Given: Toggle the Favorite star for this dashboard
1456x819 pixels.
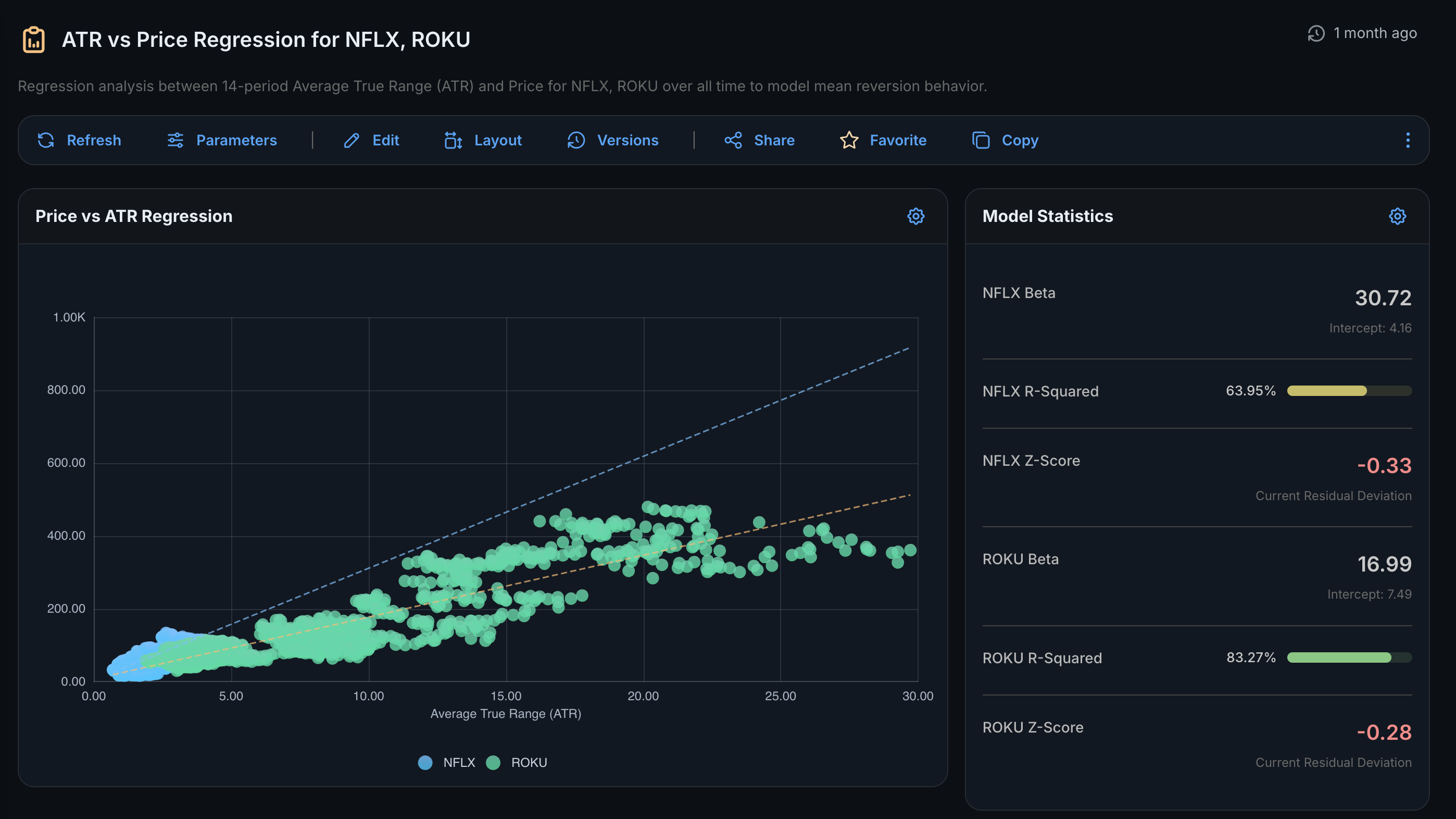Looking at the screenshot, I should pyautogui.click(x=849, y=140).
